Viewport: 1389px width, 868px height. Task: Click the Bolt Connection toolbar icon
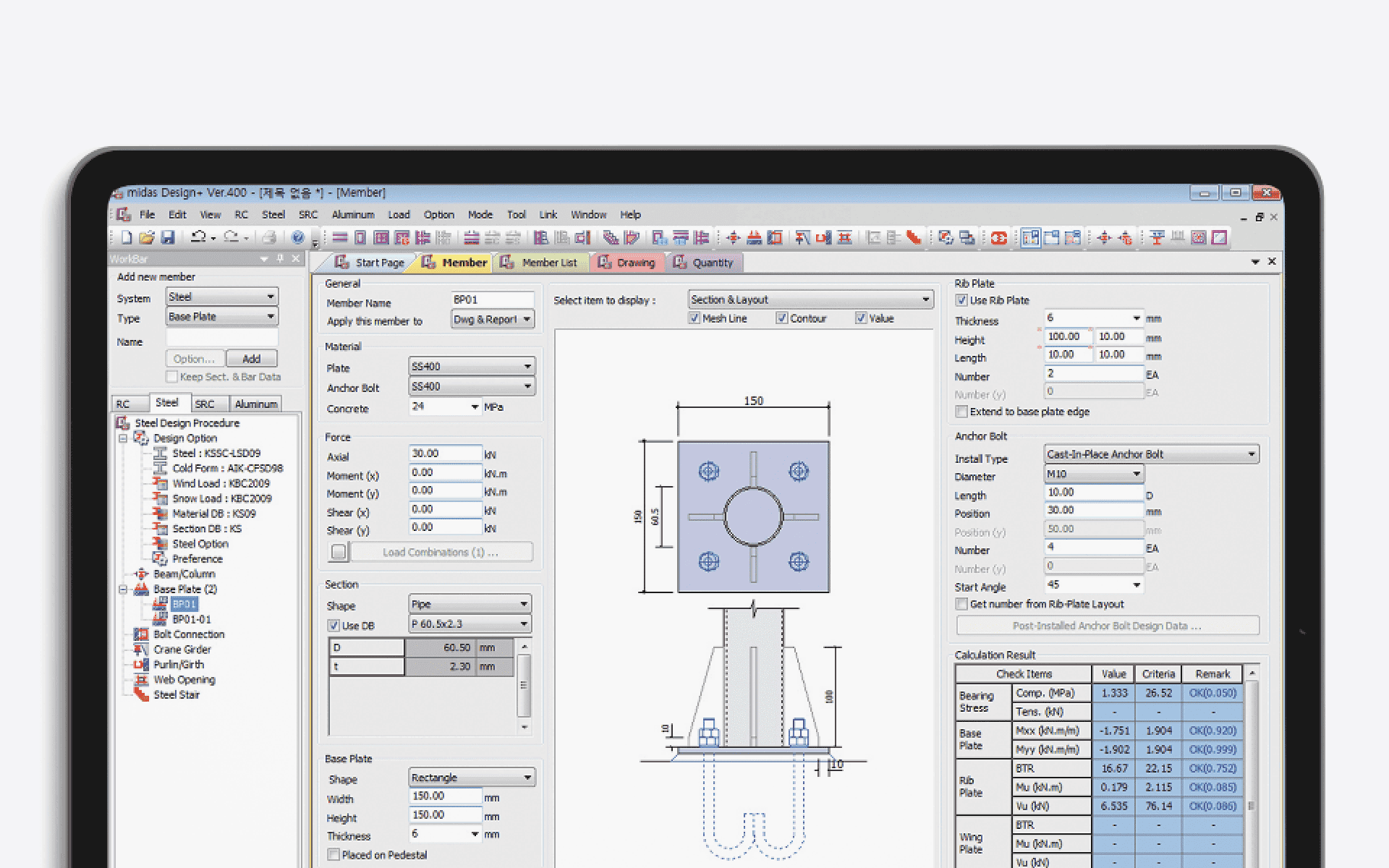coord(775,237)
